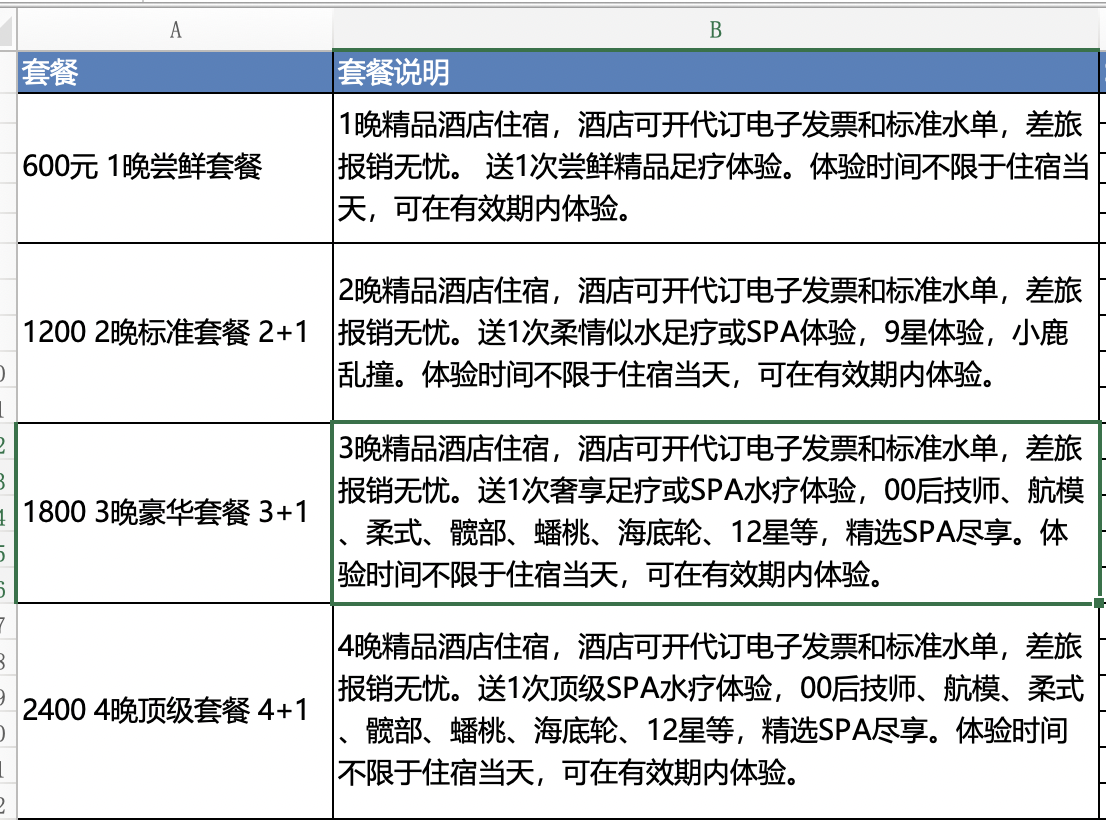Viewport: 1106px width, 820px height.
Task: Select cell '1200 2晚标准套餐 2+1'
Action: tap(175, 333)
